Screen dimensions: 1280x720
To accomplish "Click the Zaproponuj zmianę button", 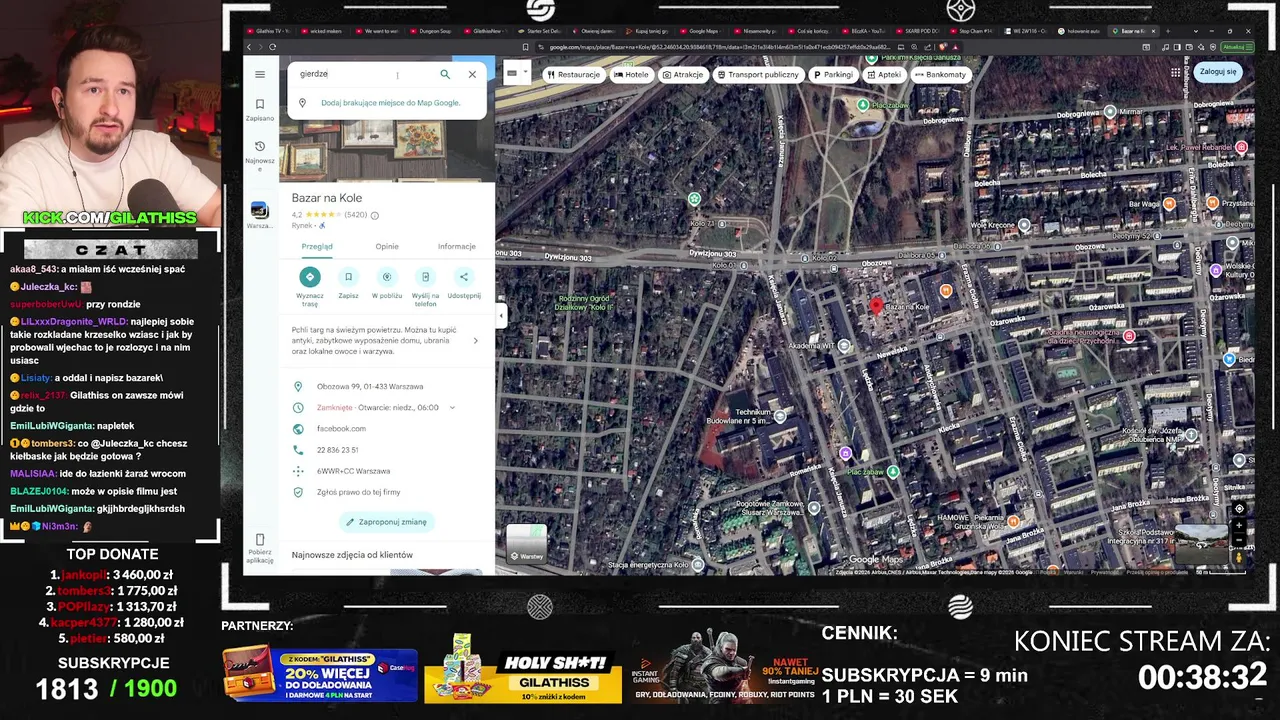I will [386, 522].
